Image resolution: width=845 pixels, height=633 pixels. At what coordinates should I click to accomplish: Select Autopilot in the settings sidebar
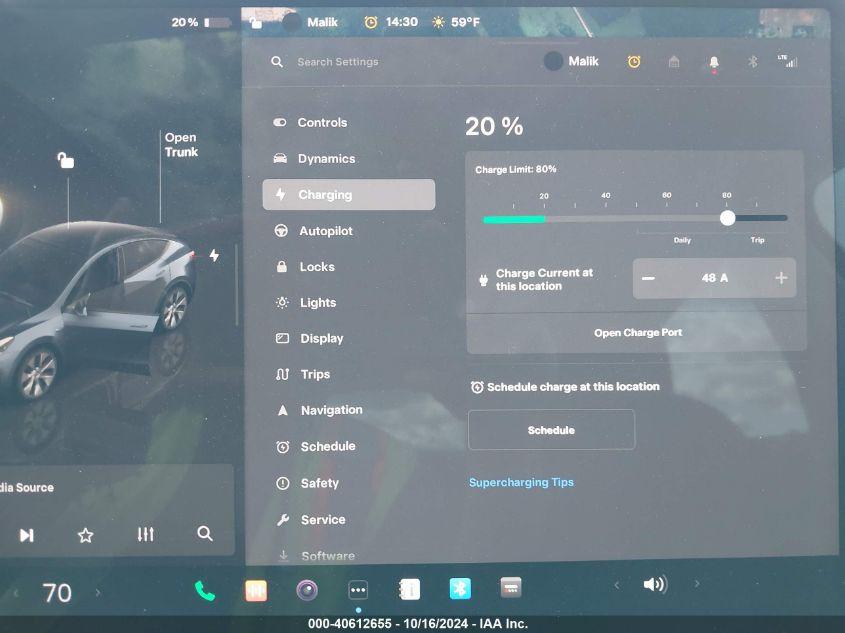(x=327, y=230)
